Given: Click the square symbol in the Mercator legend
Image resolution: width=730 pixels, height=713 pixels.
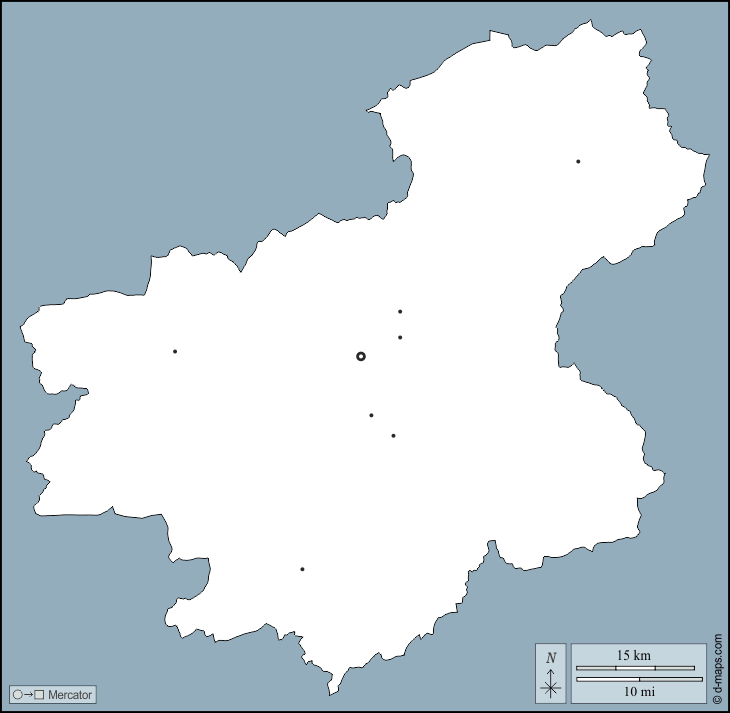Looking at the screenshot, I should 39,694.
